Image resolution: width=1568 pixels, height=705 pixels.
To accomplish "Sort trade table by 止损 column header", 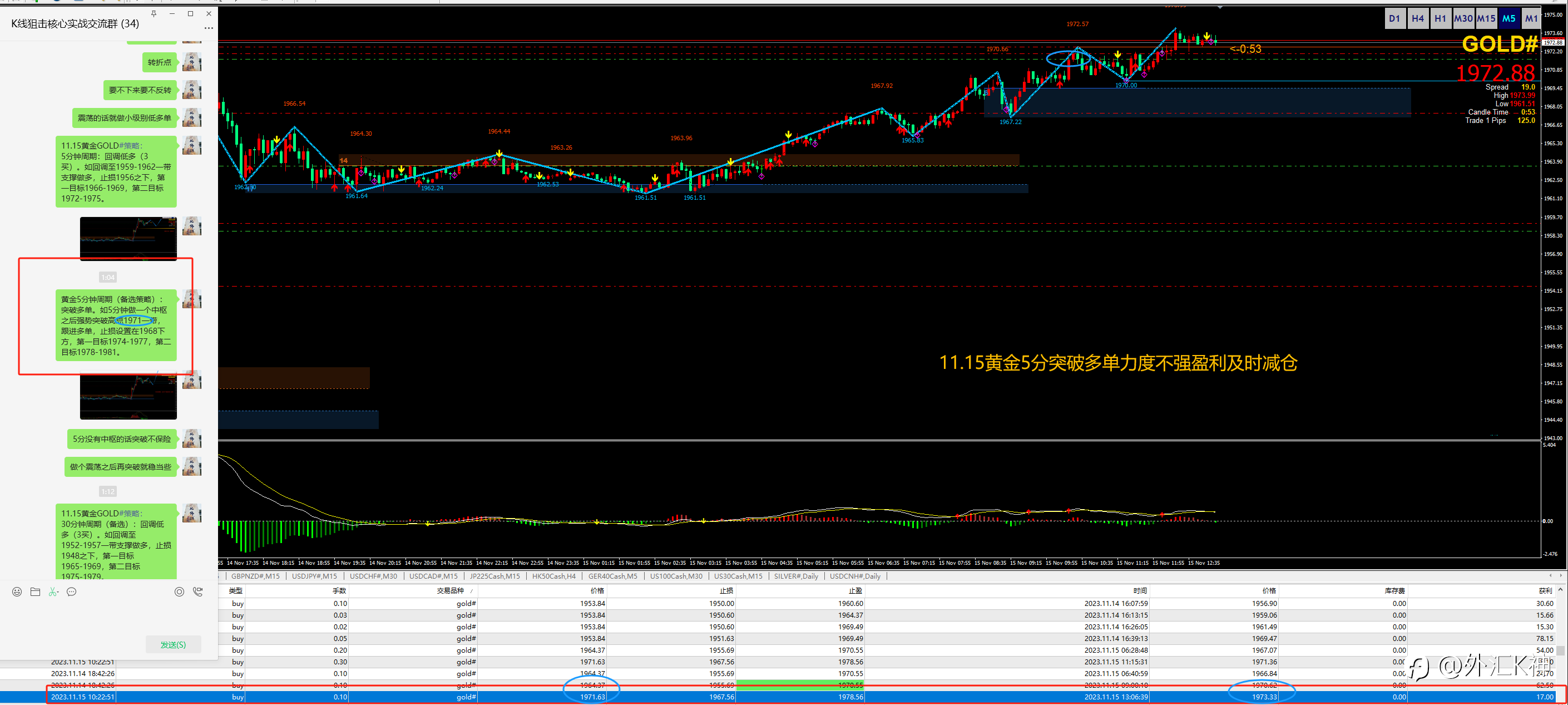I will pyautogui.click(x=726, y=590).
